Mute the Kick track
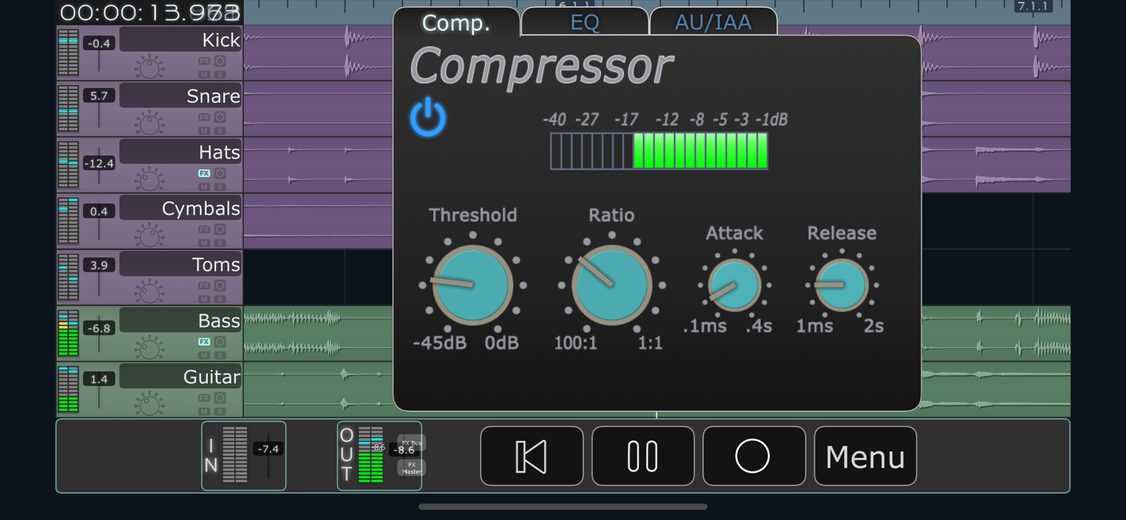Screen dimensions: 1126x520 (x=204, y=74)
